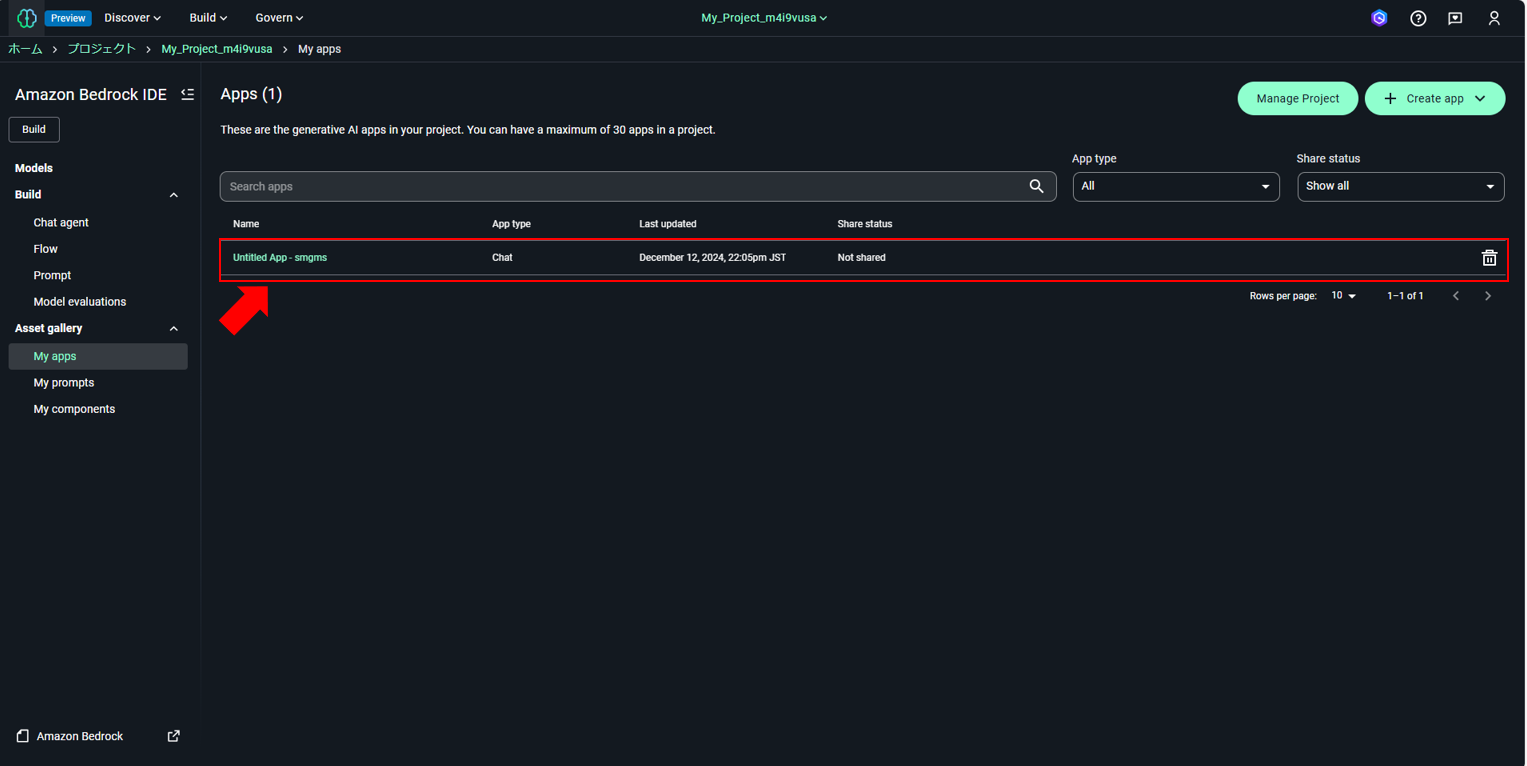The image size is (1527, 766).
Task: Click the Chat app type cell
Action: pyautogui.click(x=502, y=257)
